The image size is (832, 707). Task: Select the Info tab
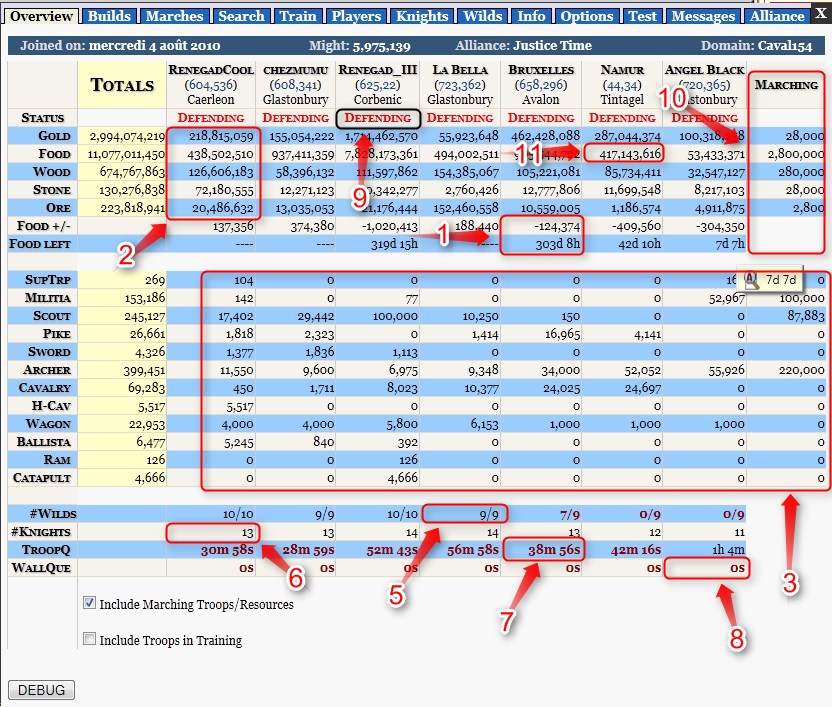531,16
